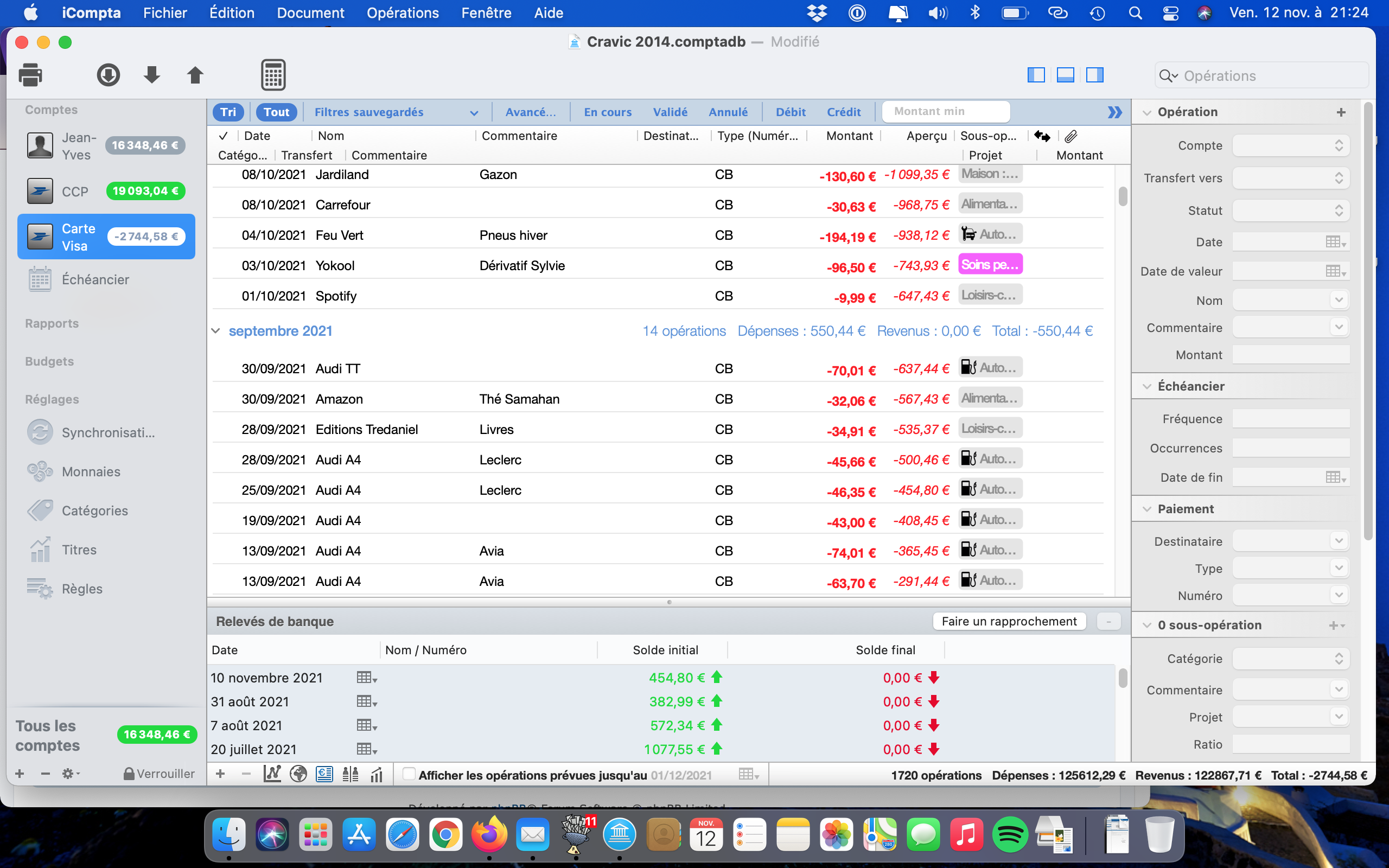The width and height of the screenshot is (1389, 868).
Task: Click the plus button in Opération header
Action: (1341, 112)
